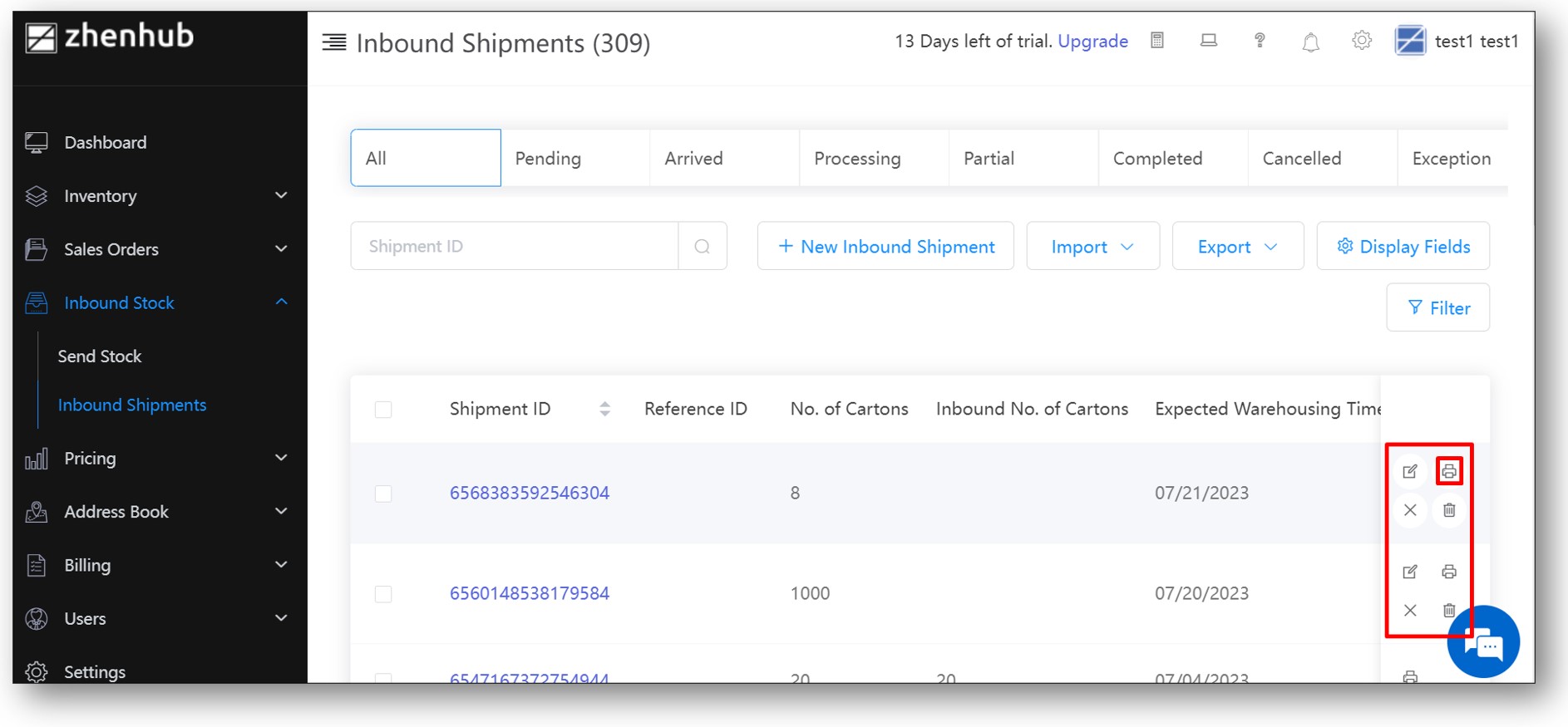1568x727 pixels.
Task: Click the help question mark icon
Action: pyautogui.click(x=1260, y=41)
